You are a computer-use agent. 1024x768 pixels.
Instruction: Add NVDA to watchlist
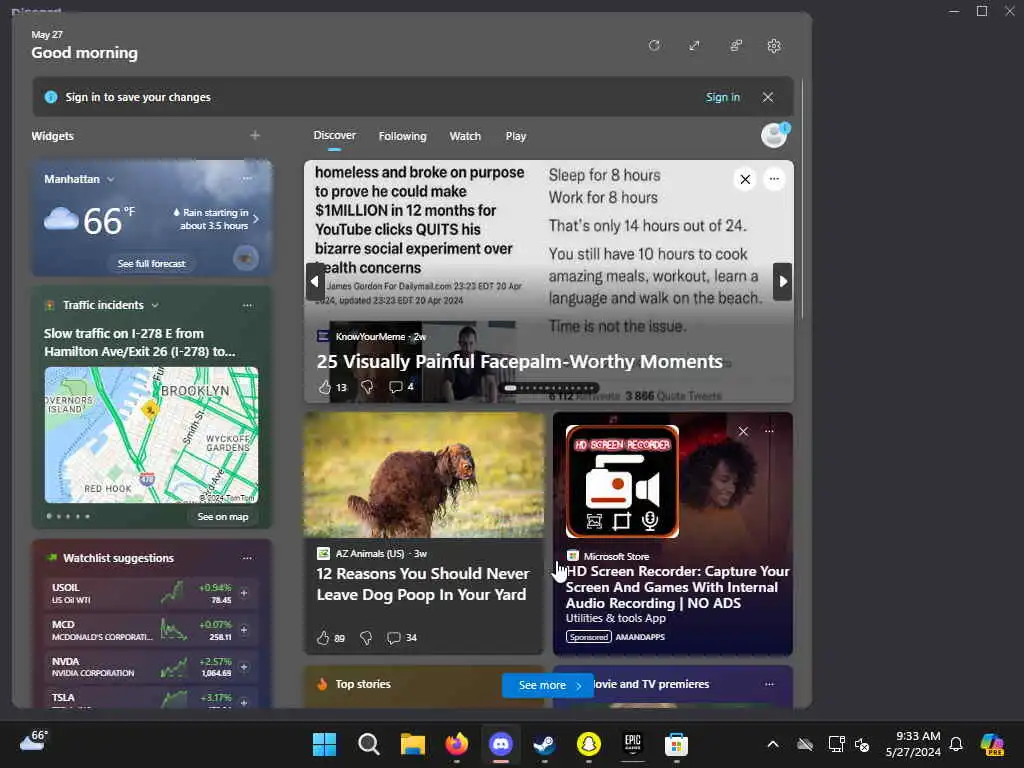click(x=244, y=667)
